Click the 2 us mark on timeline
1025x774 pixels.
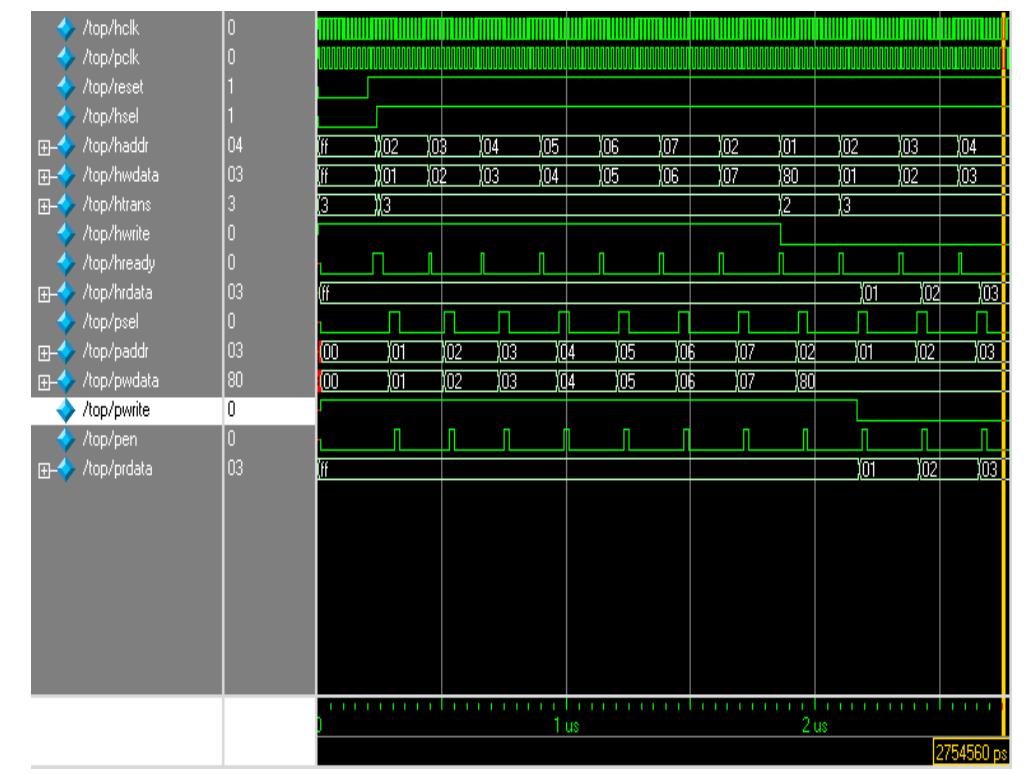[x=815, y=725]
